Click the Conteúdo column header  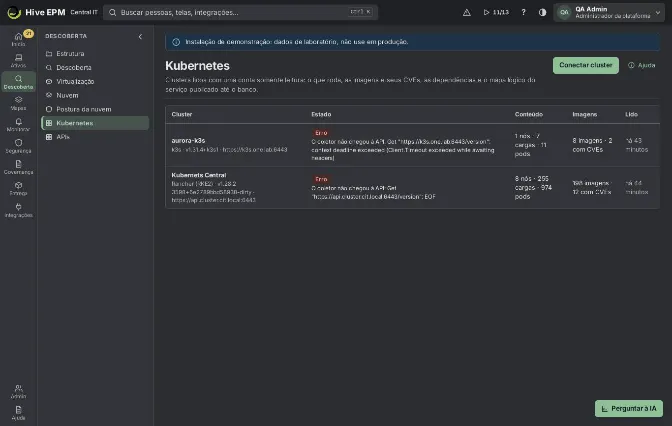pos(529,114)
